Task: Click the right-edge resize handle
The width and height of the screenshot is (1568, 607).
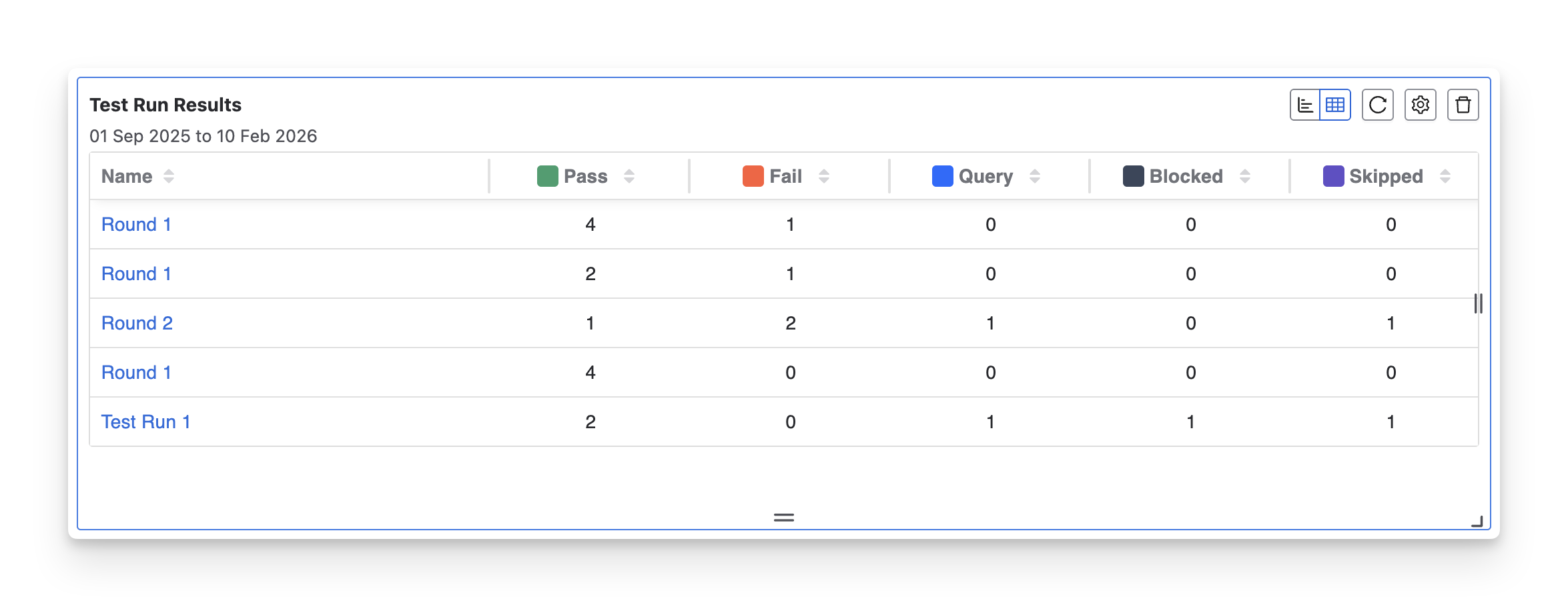Action: click(x=1479, y=303)
